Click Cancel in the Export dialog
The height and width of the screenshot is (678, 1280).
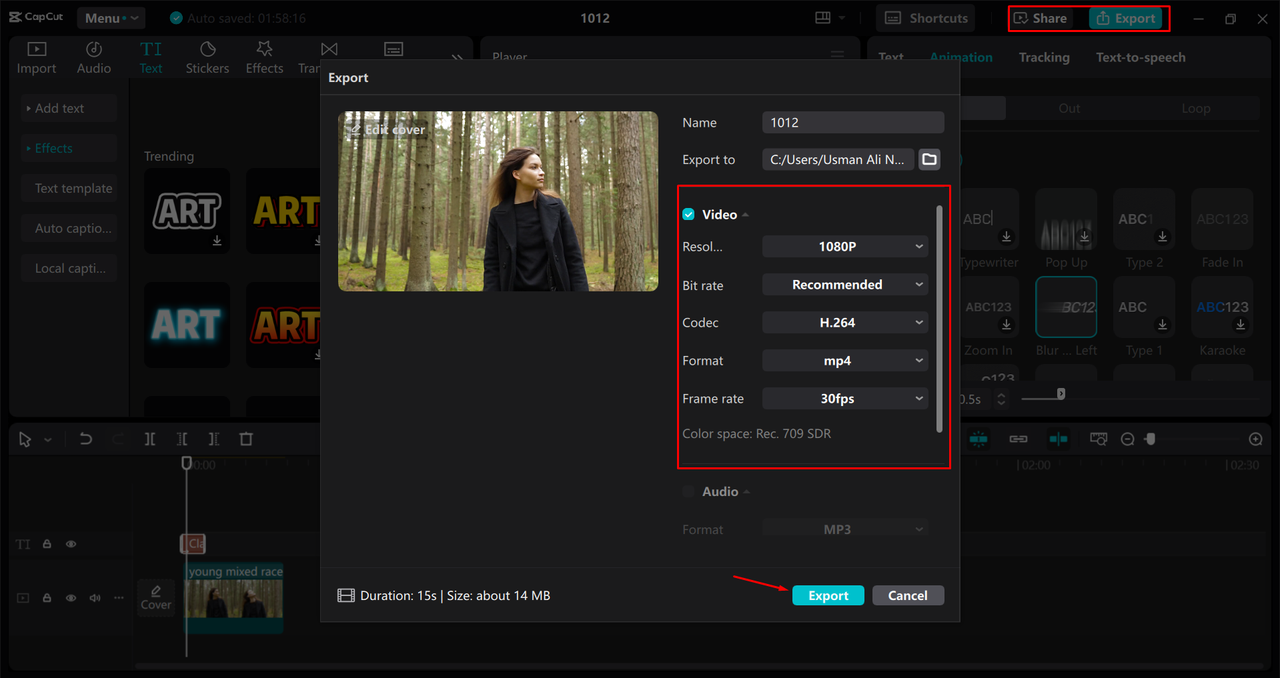908,595
